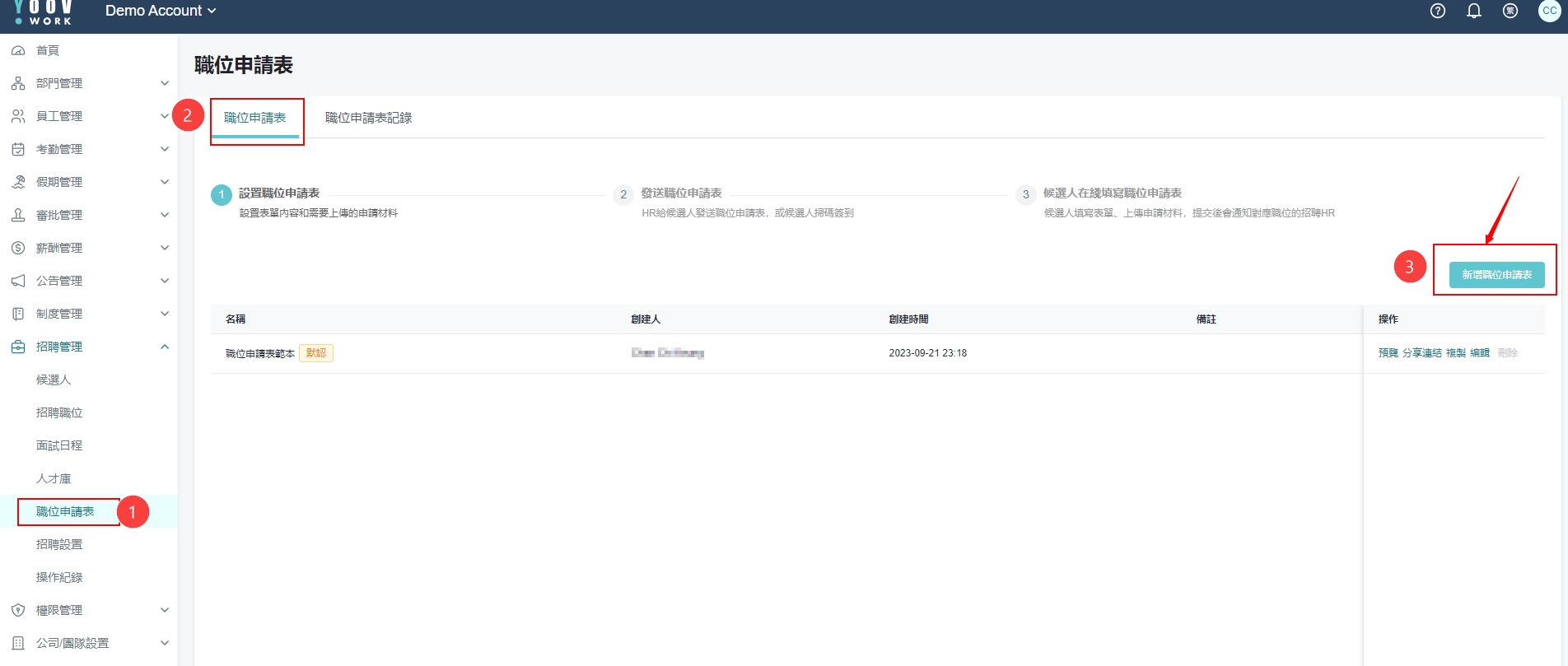The width and height of the screenshot is (1568, 666).
Task: Open 候選人 in the sidebar
Action: (x=54, y=380)
